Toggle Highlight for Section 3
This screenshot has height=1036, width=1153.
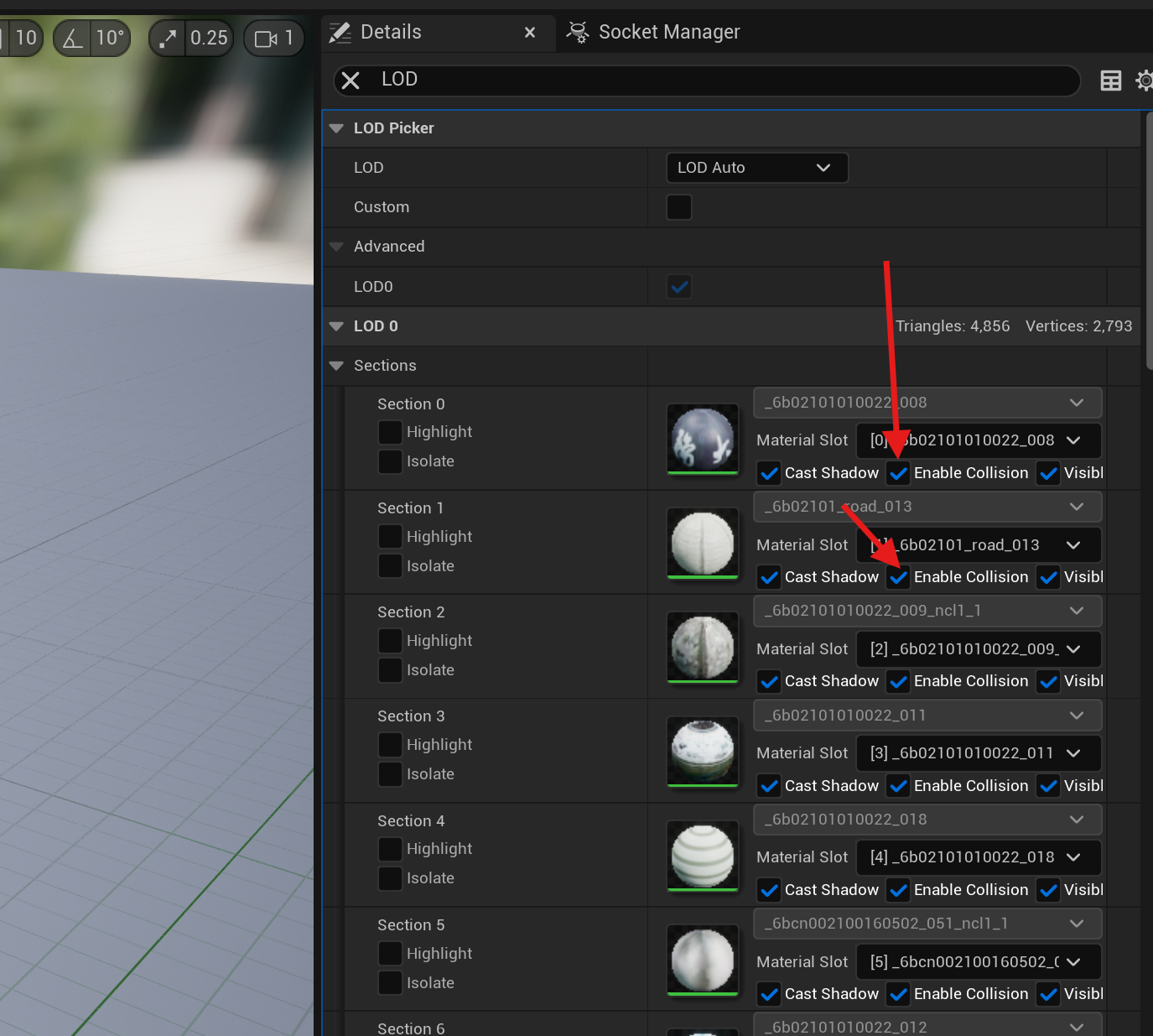click(x=390, y=745)
